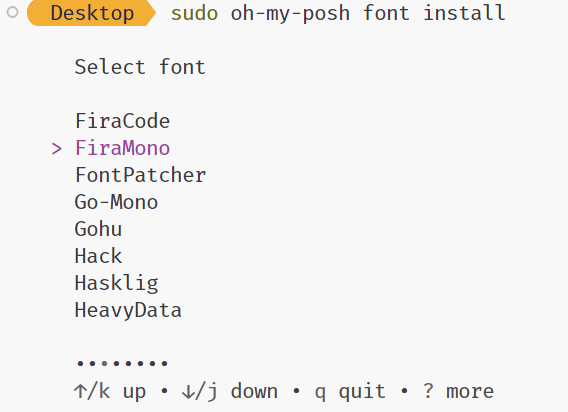
Task: Choose the Hack font option
Action: (x=98, y=256)
